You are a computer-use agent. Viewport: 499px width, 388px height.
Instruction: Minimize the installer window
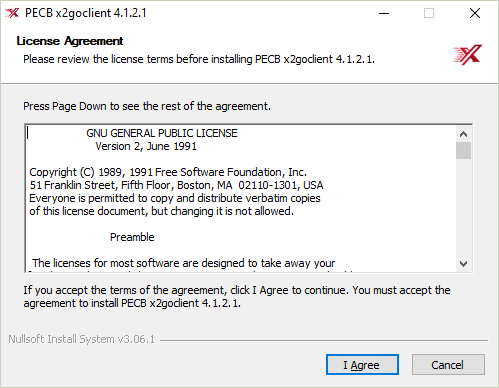(x=384, y=13)
